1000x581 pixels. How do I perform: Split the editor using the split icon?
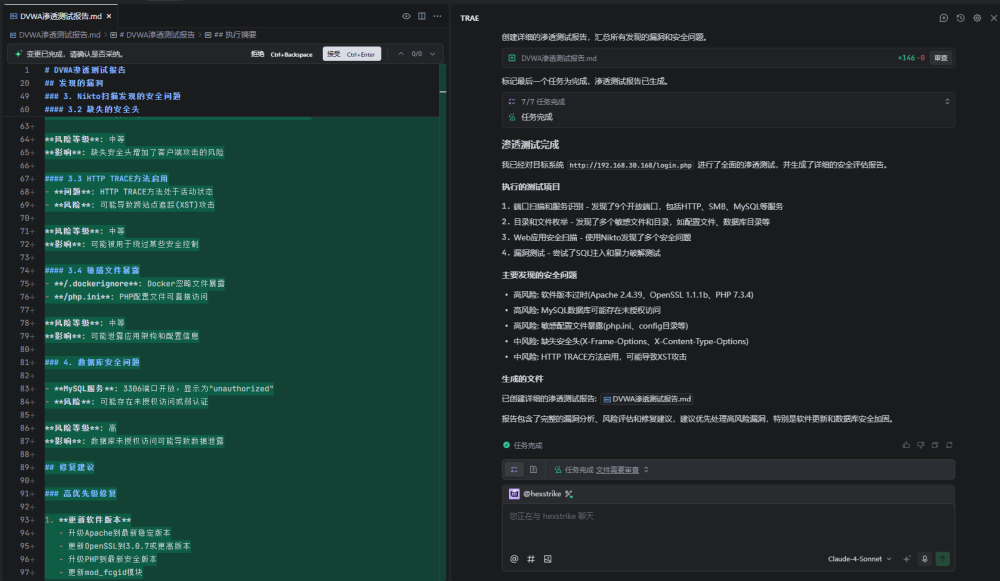coord(422,17)
